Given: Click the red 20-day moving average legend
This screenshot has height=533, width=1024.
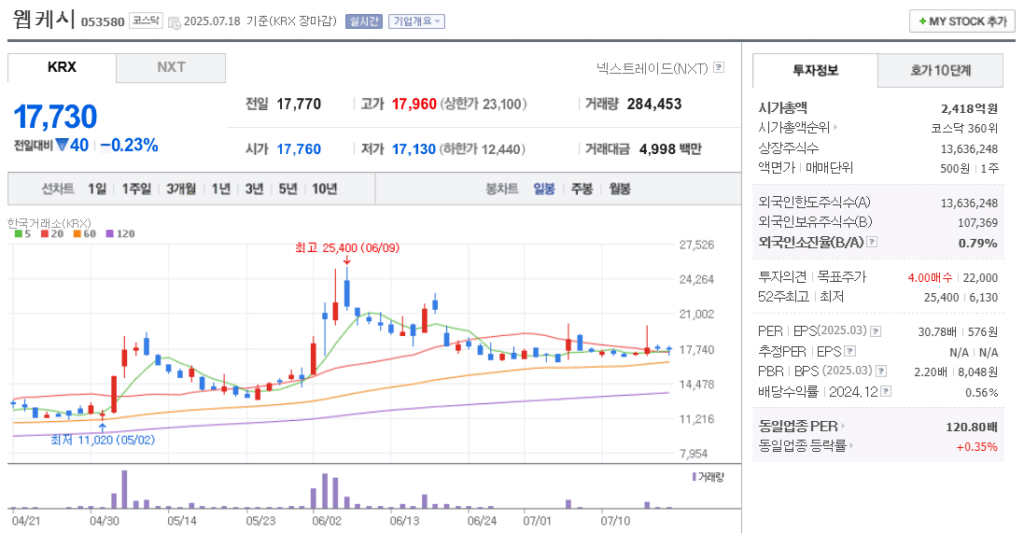Looking at the screenshot, I should pyautogui.click(x=52, y=234).
